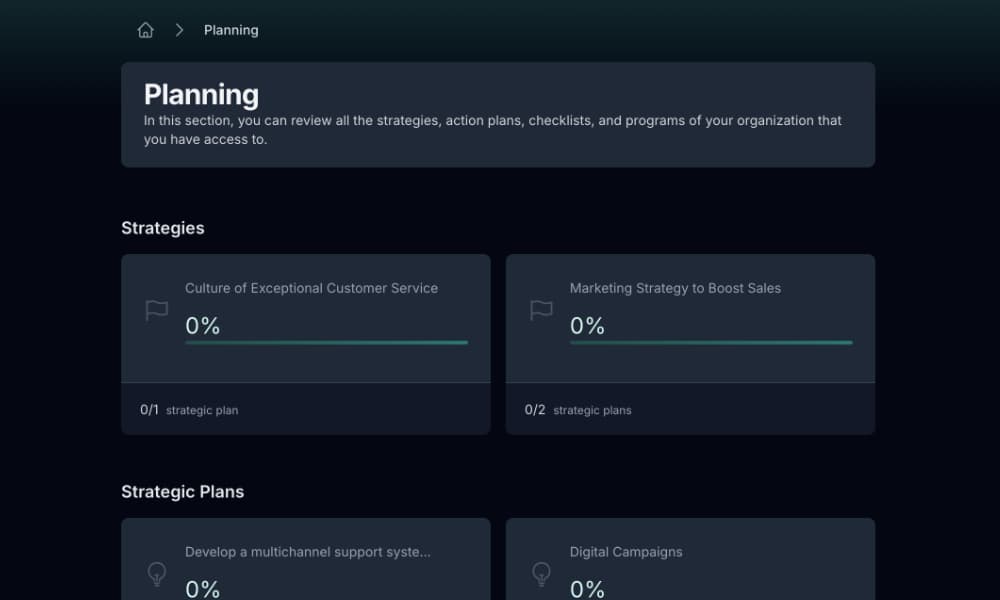Click progress bar under Customer Service strategy
This screenshot has height=600, width=1000.
pyautogui.click(x=327, y=342)
